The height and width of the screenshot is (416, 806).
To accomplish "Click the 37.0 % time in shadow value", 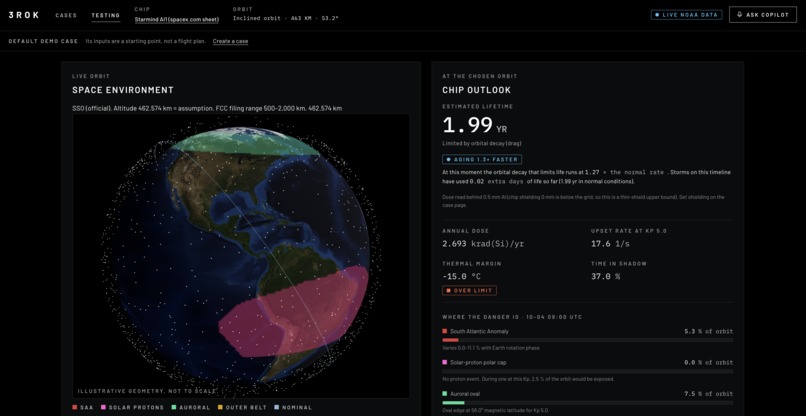I will (x=606, y=276).
